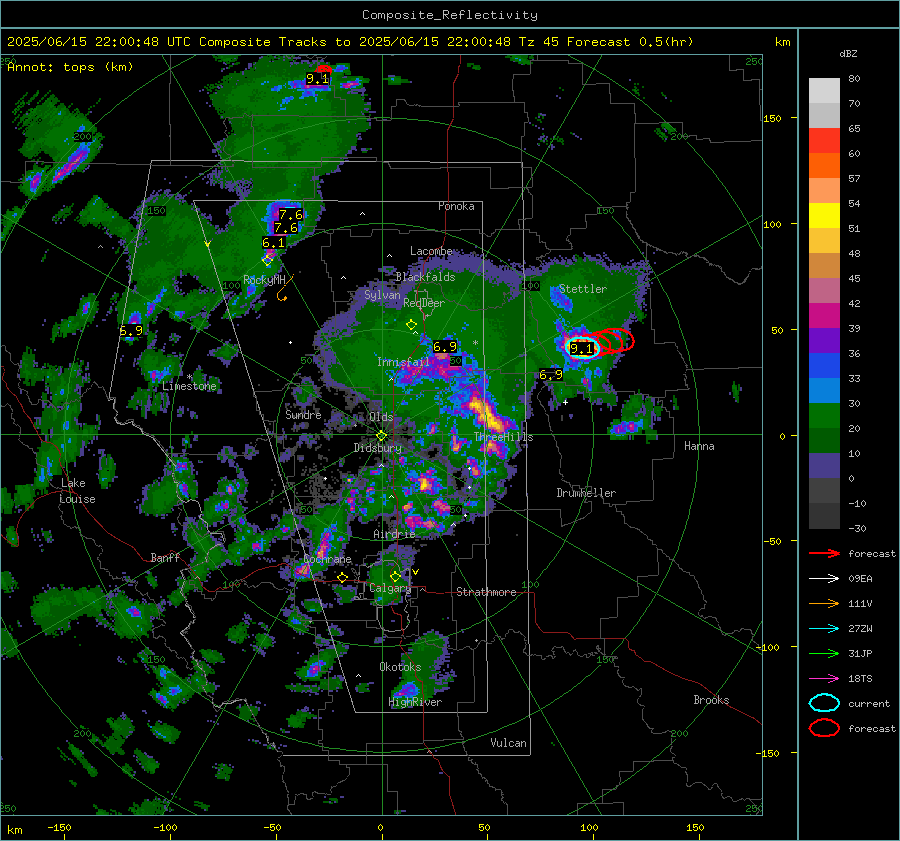Screen dimensions: 900x841
Task: Click the RockyMH label
Action: click(264, 280)
